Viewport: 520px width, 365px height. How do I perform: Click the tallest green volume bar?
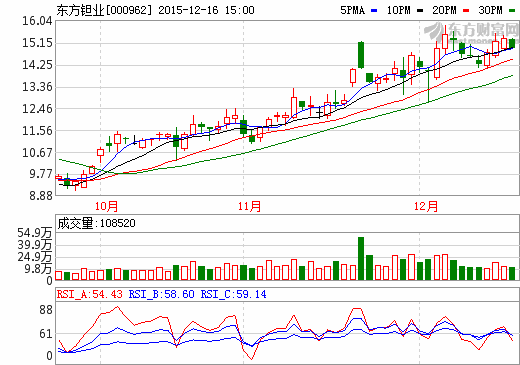tap(361, 258)
